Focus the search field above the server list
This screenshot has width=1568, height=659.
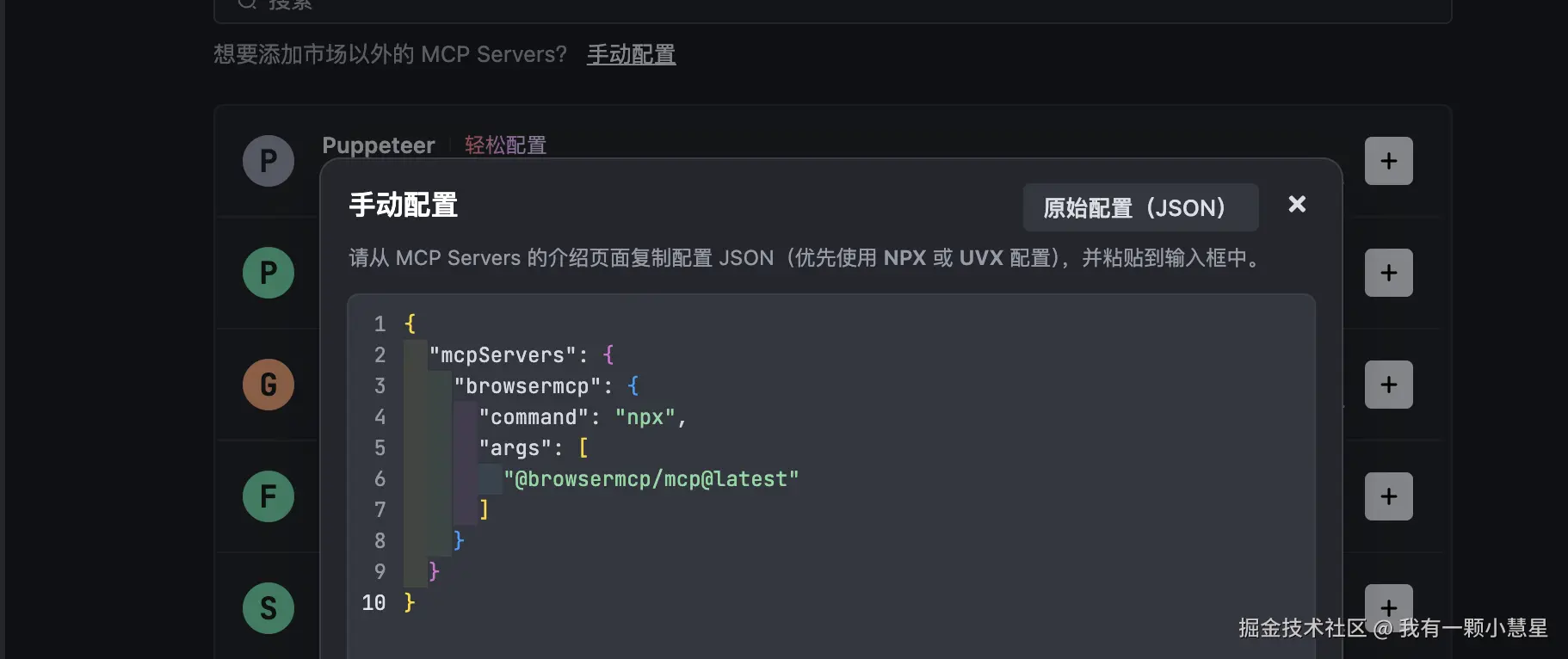[x=832, y=7]
